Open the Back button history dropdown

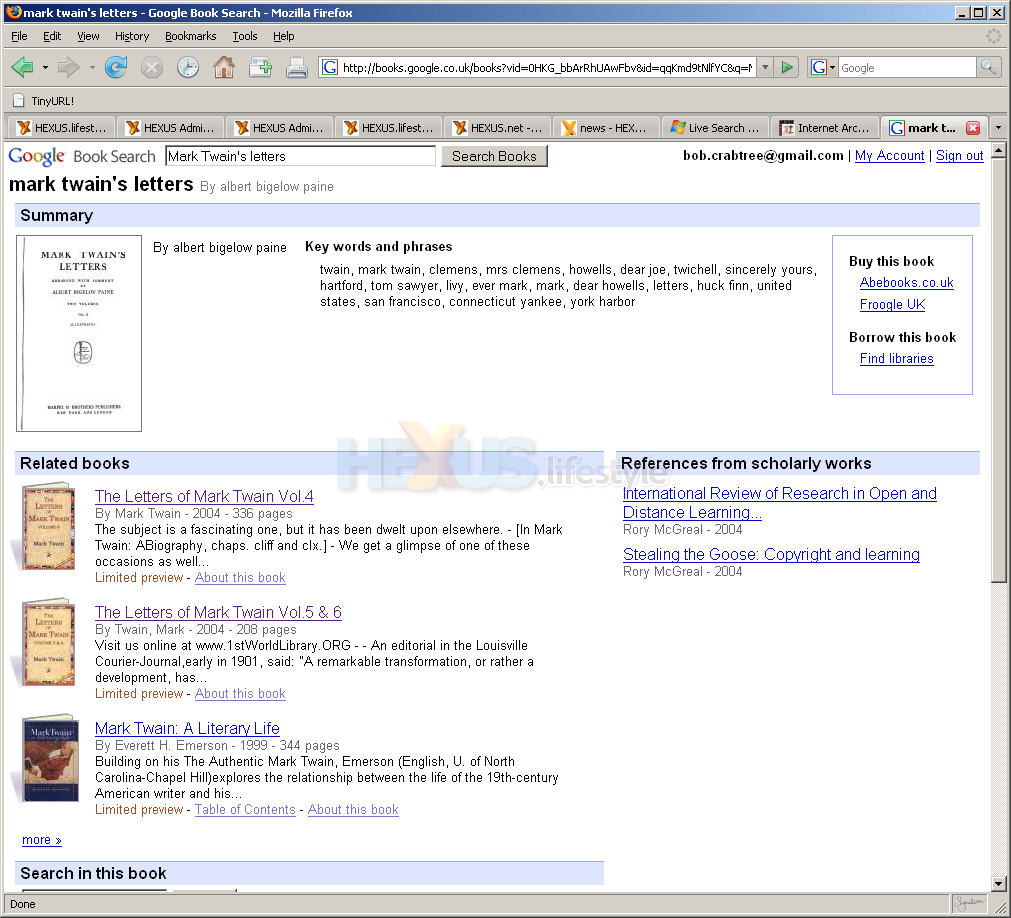click(45, 67)
